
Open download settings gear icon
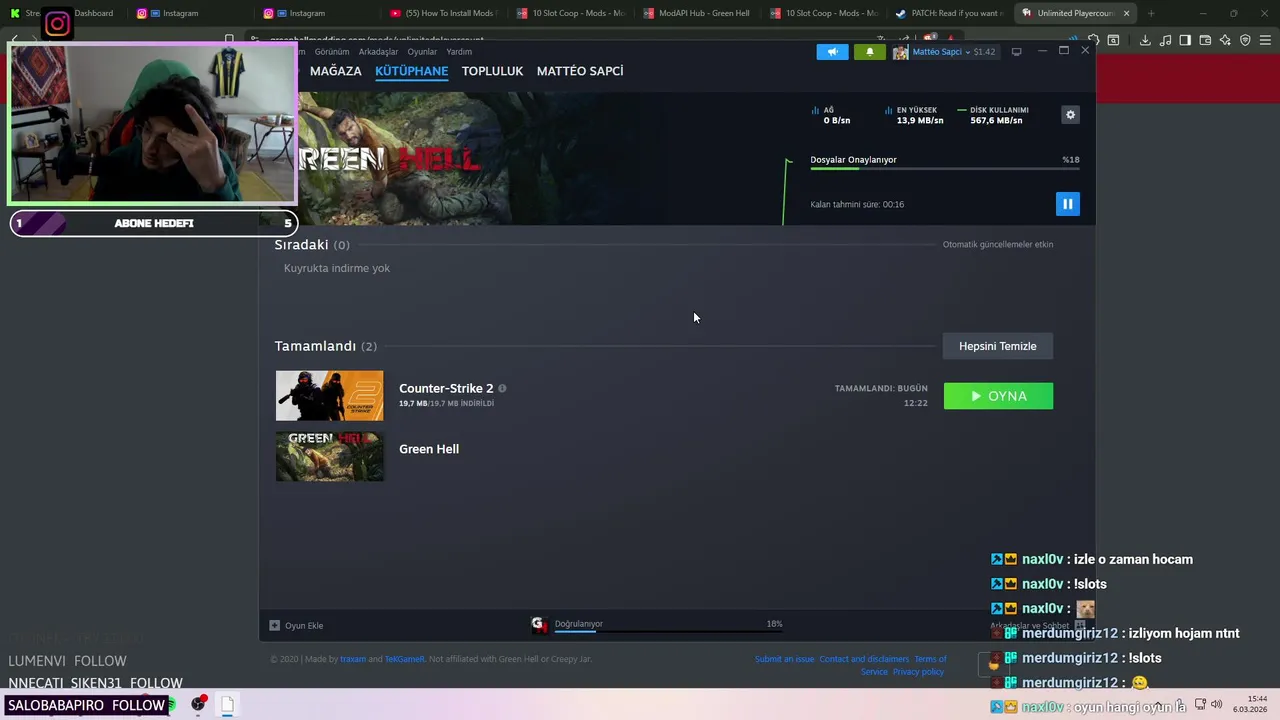pos(1070,115)
